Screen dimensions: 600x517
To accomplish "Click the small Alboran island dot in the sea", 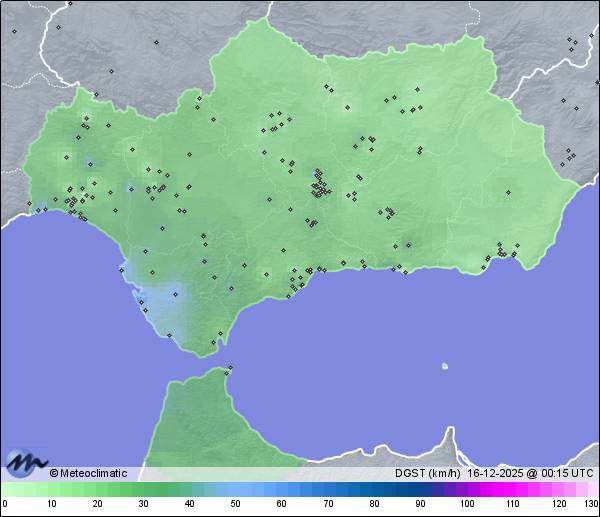I will 445,366.
